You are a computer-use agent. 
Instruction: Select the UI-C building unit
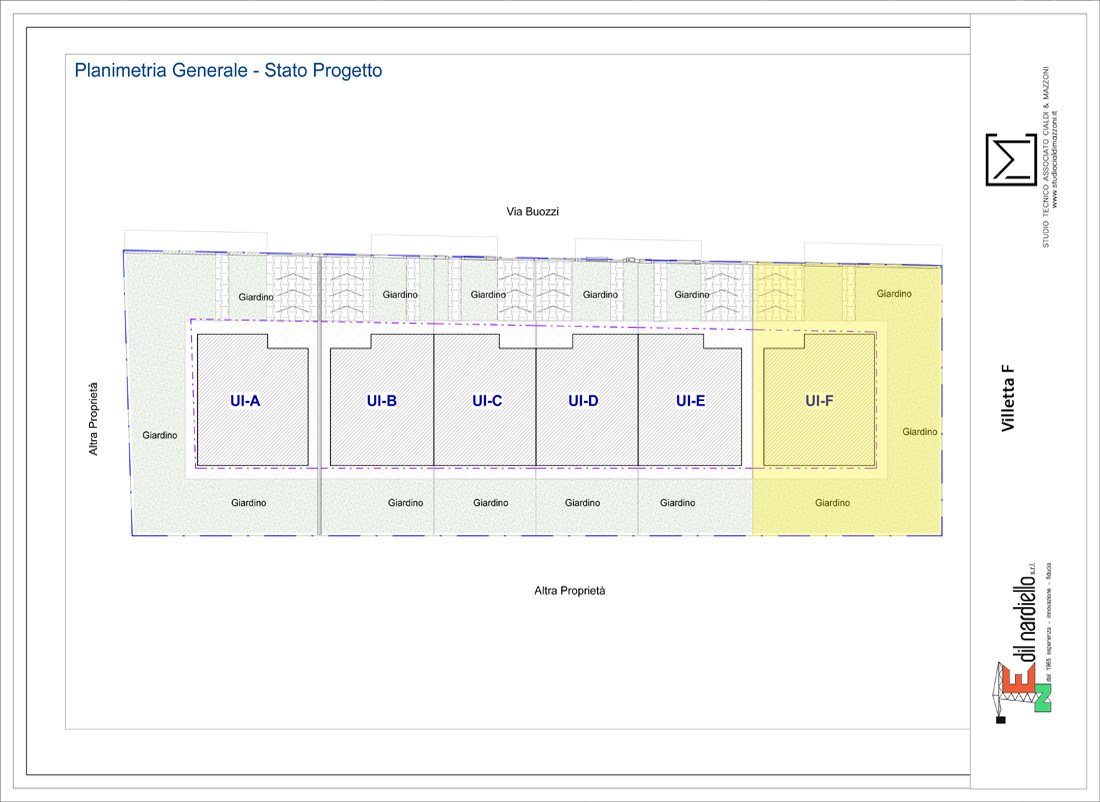tap(485, 400)
